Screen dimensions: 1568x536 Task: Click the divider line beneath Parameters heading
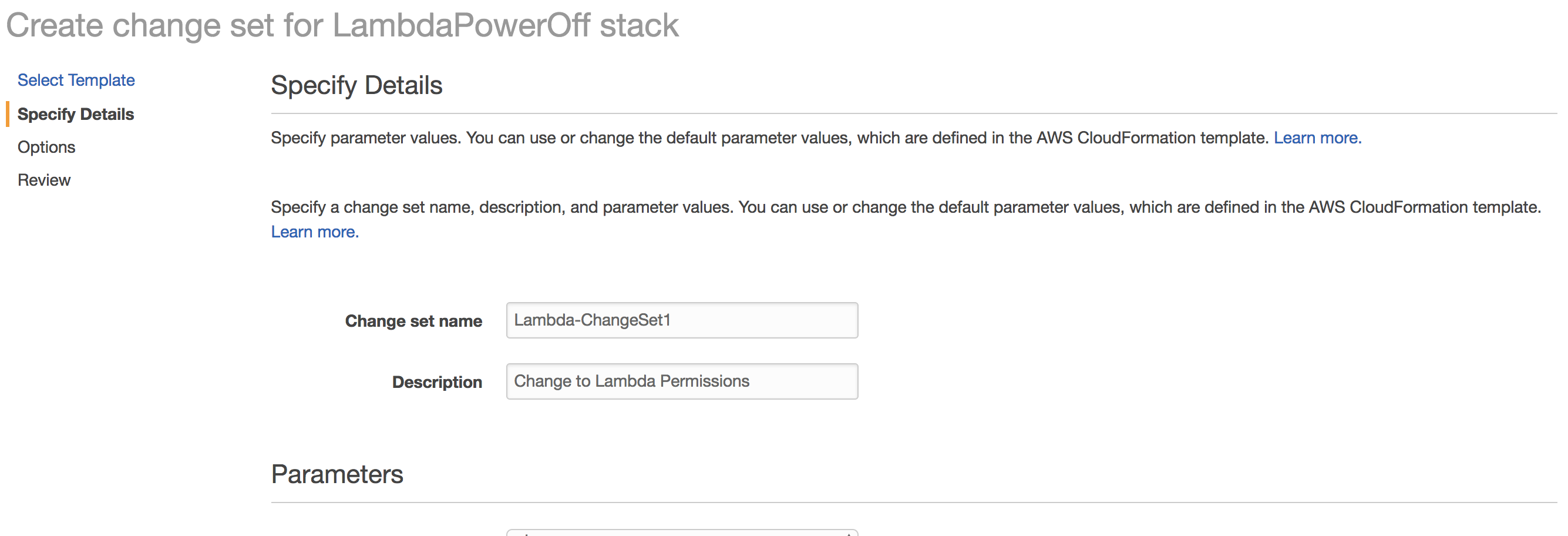point(913,503)
